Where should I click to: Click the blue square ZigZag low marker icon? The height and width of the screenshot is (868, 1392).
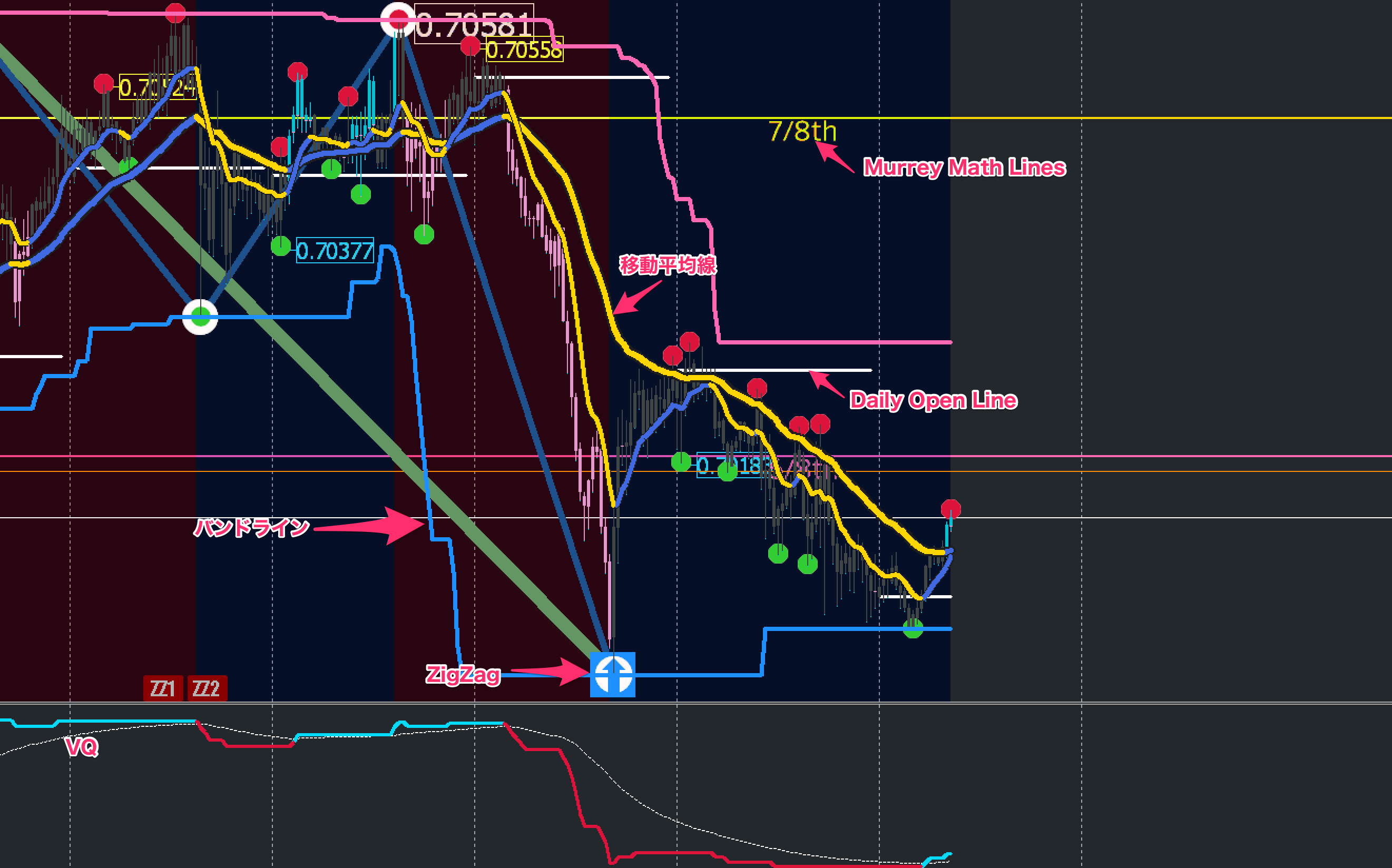click(613, 675)
